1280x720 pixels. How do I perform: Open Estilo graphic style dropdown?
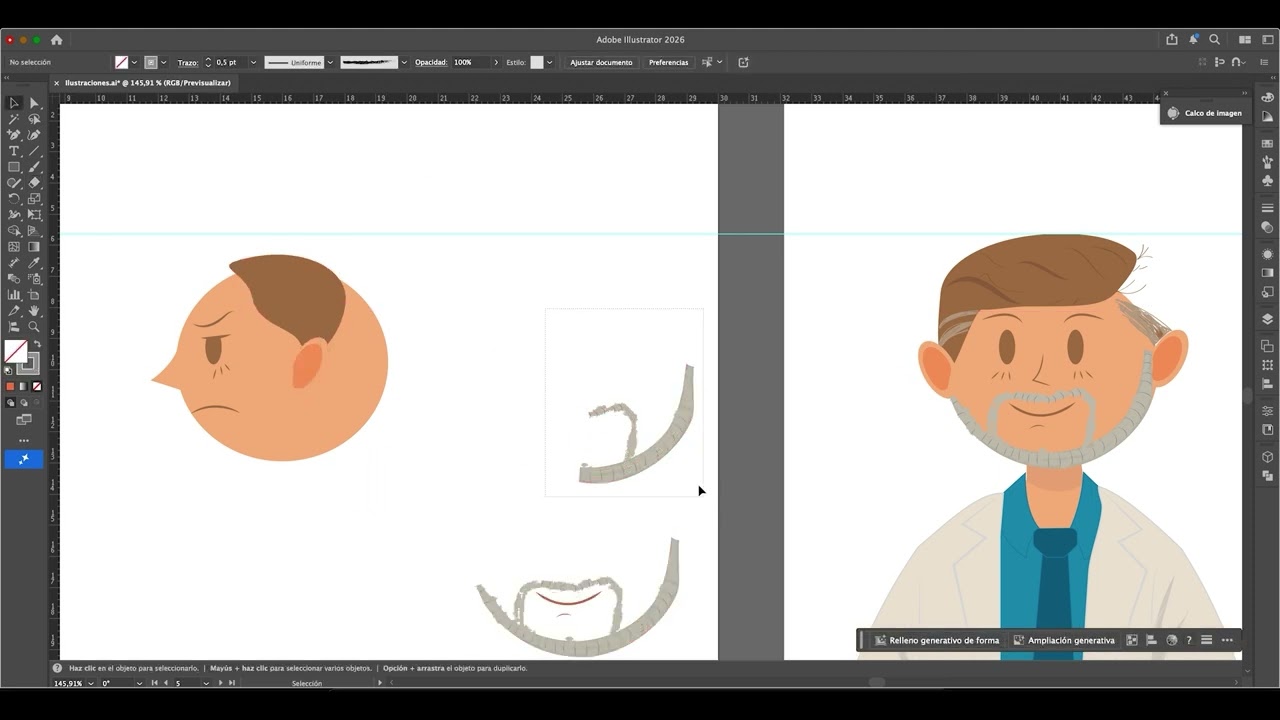coord(550,62)
